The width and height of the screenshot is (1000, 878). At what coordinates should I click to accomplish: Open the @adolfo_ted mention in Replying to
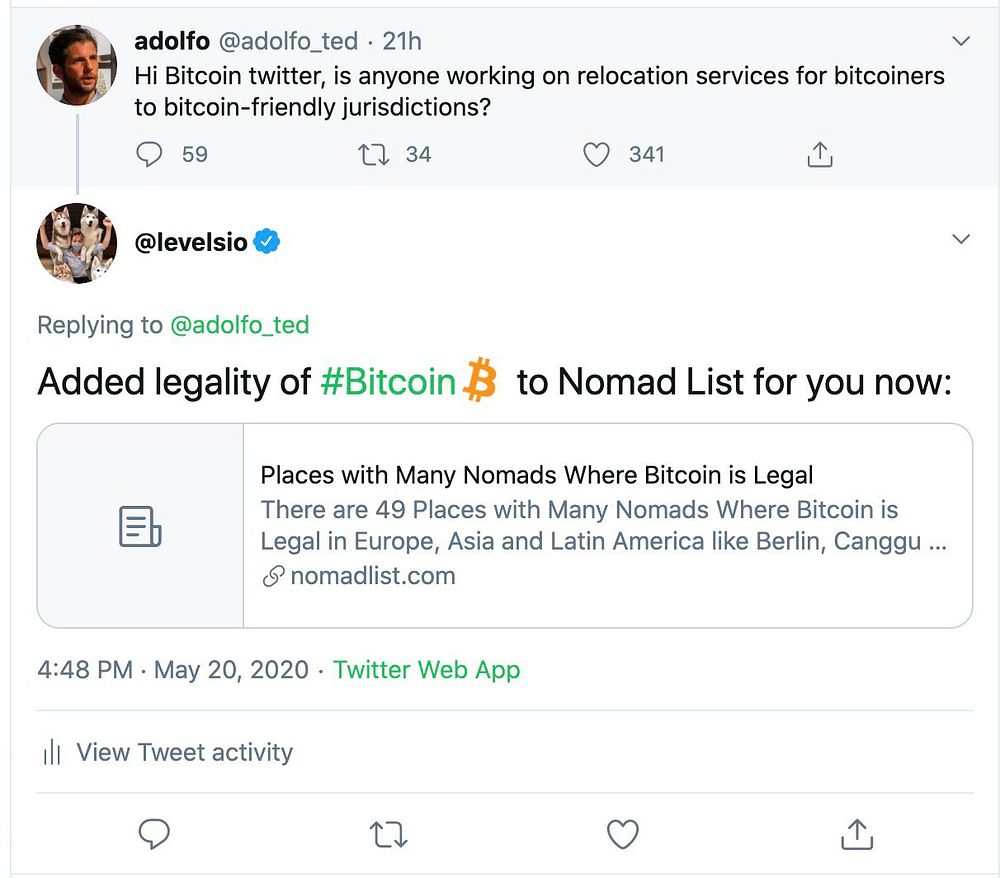click(240, 325)
